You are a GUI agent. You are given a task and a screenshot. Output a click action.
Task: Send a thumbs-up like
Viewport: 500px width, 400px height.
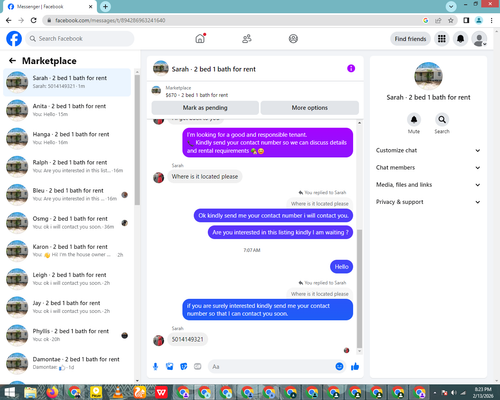point(355,367)
